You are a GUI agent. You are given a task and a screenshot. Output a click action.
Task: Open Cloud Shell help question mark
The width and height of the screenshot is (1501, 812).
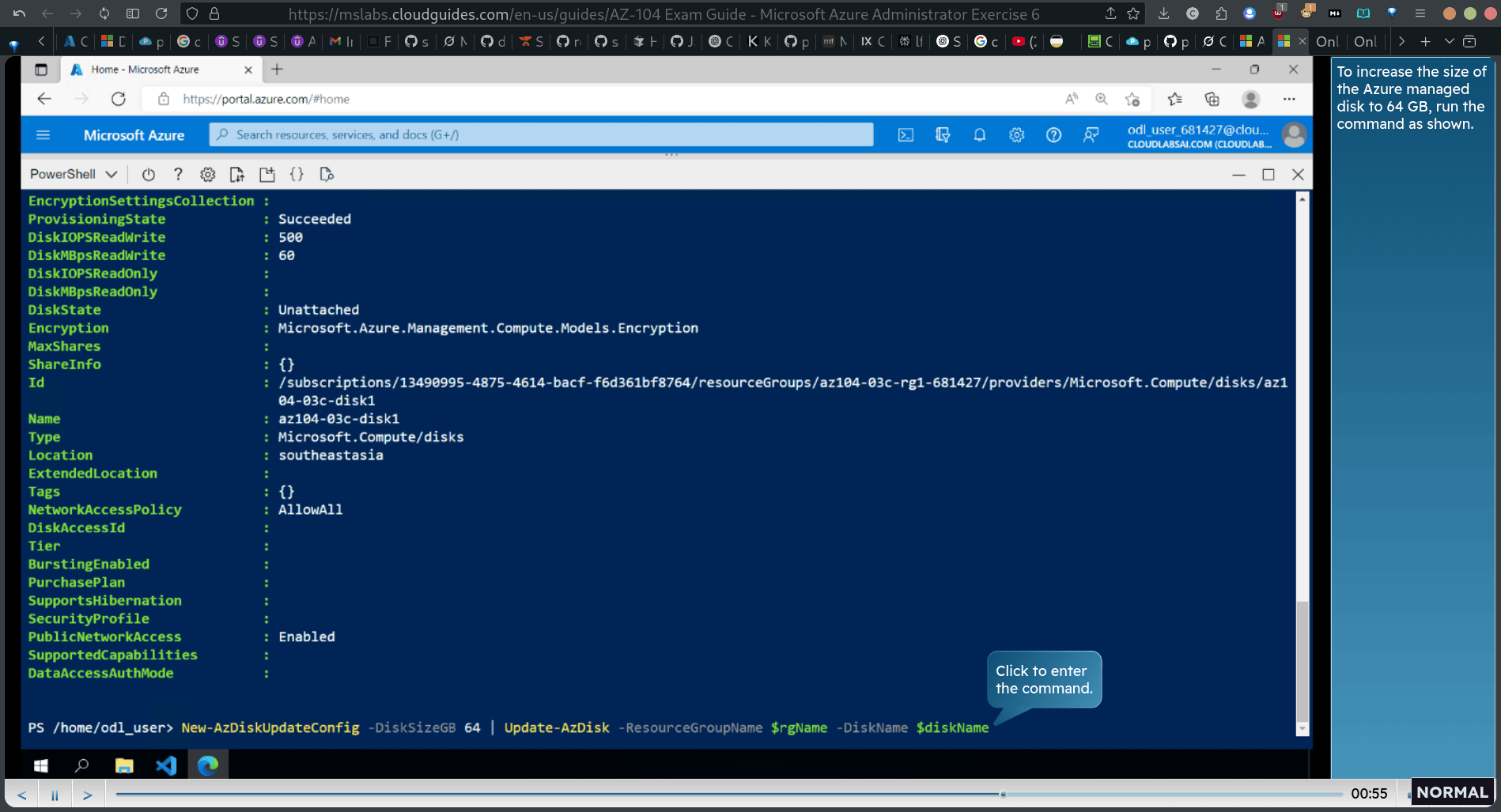point(178,175)
